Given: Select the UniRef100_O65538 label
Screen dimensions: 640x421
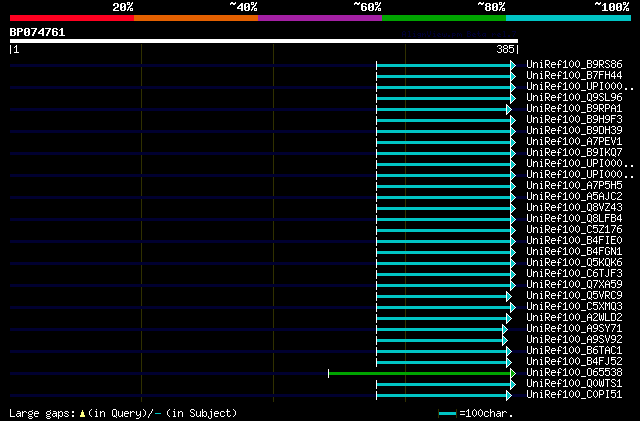Looking at the screenshot, I should point(574,373).
